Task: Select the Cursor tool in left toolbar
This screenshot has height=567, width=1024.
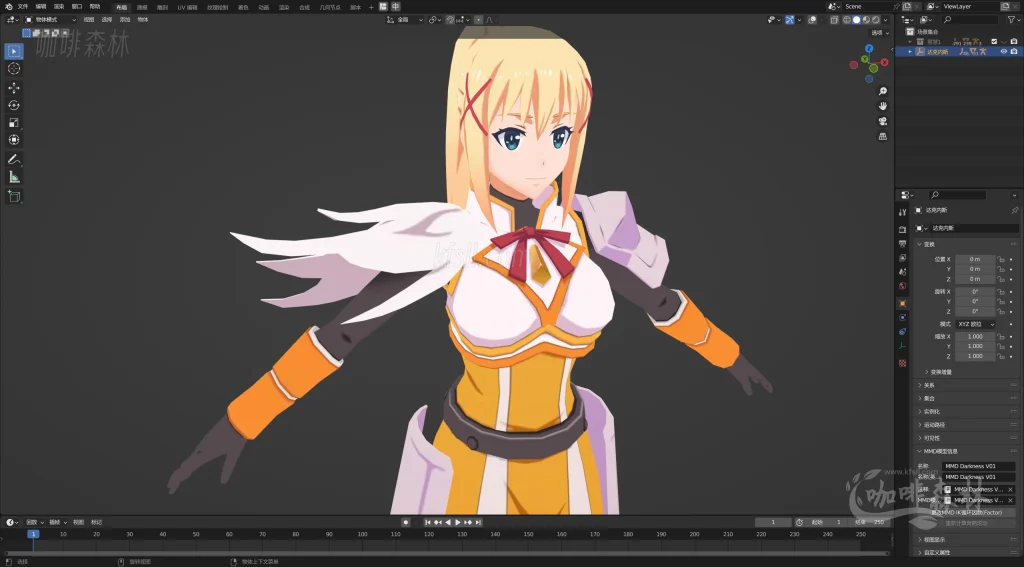Action: [14, 69]
